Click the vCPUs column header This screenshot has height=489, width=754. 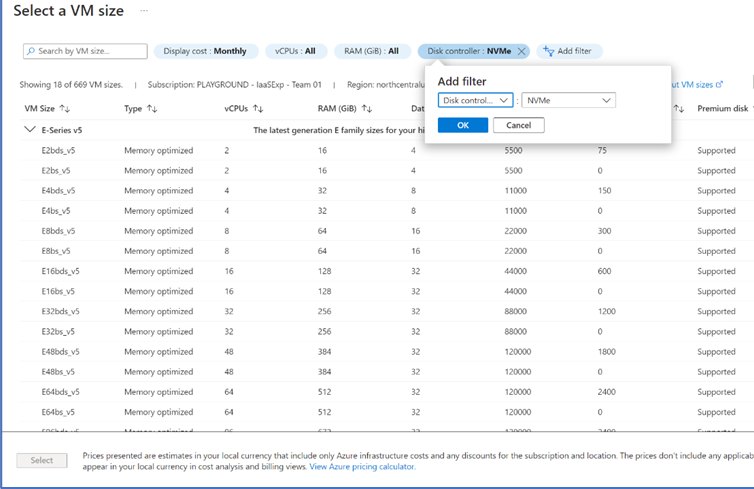point(236,109)
